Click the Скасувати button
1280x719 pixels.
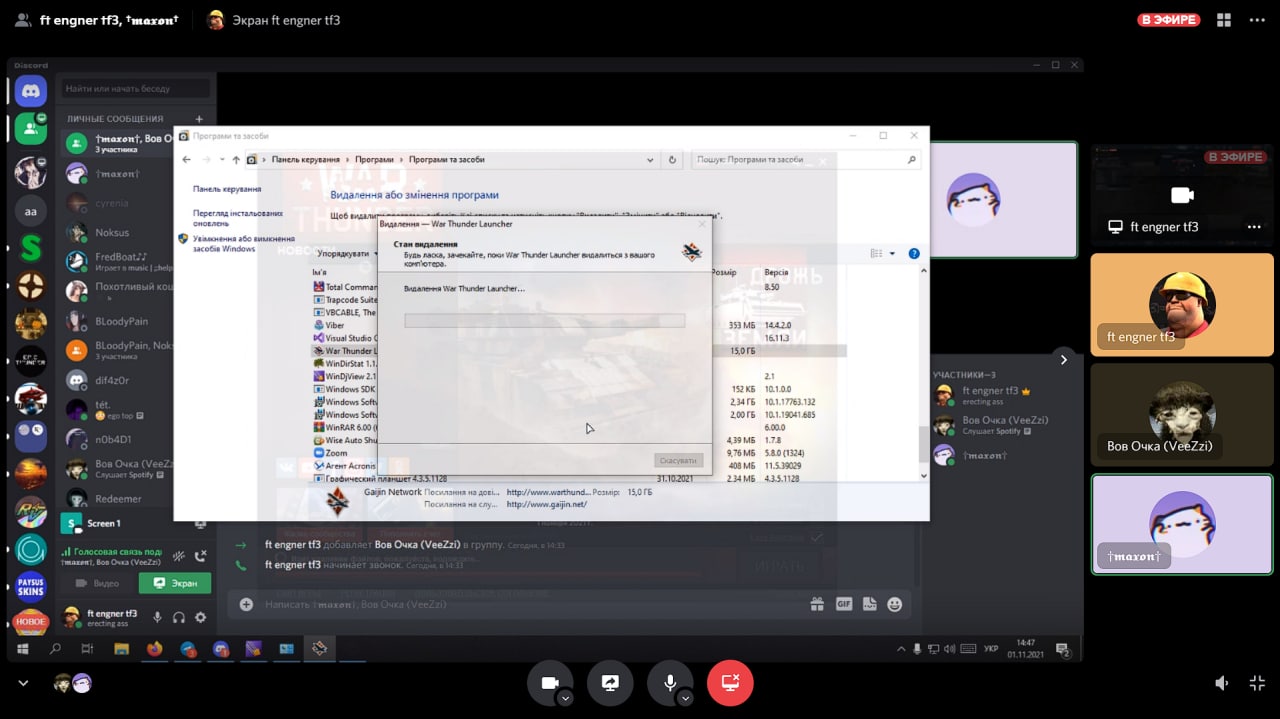(x=680, y=460)
